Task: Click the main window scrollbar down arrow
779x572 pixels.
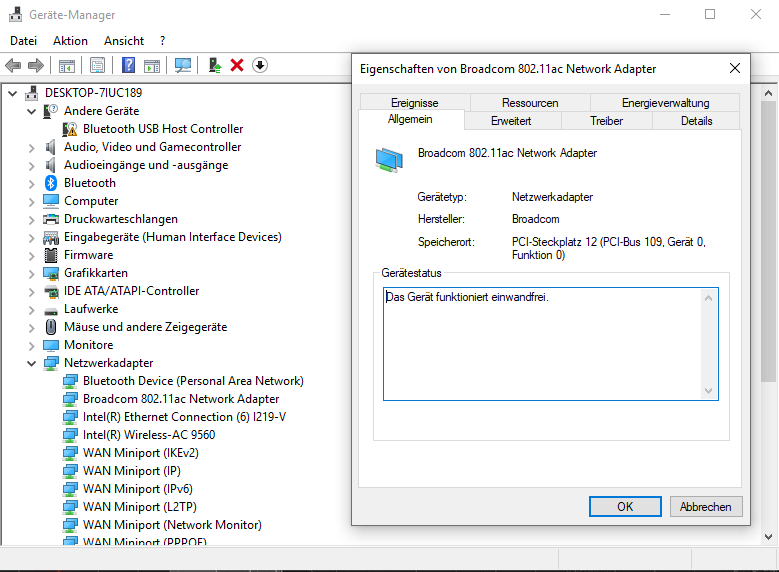Action: click(x=769, y=537)
